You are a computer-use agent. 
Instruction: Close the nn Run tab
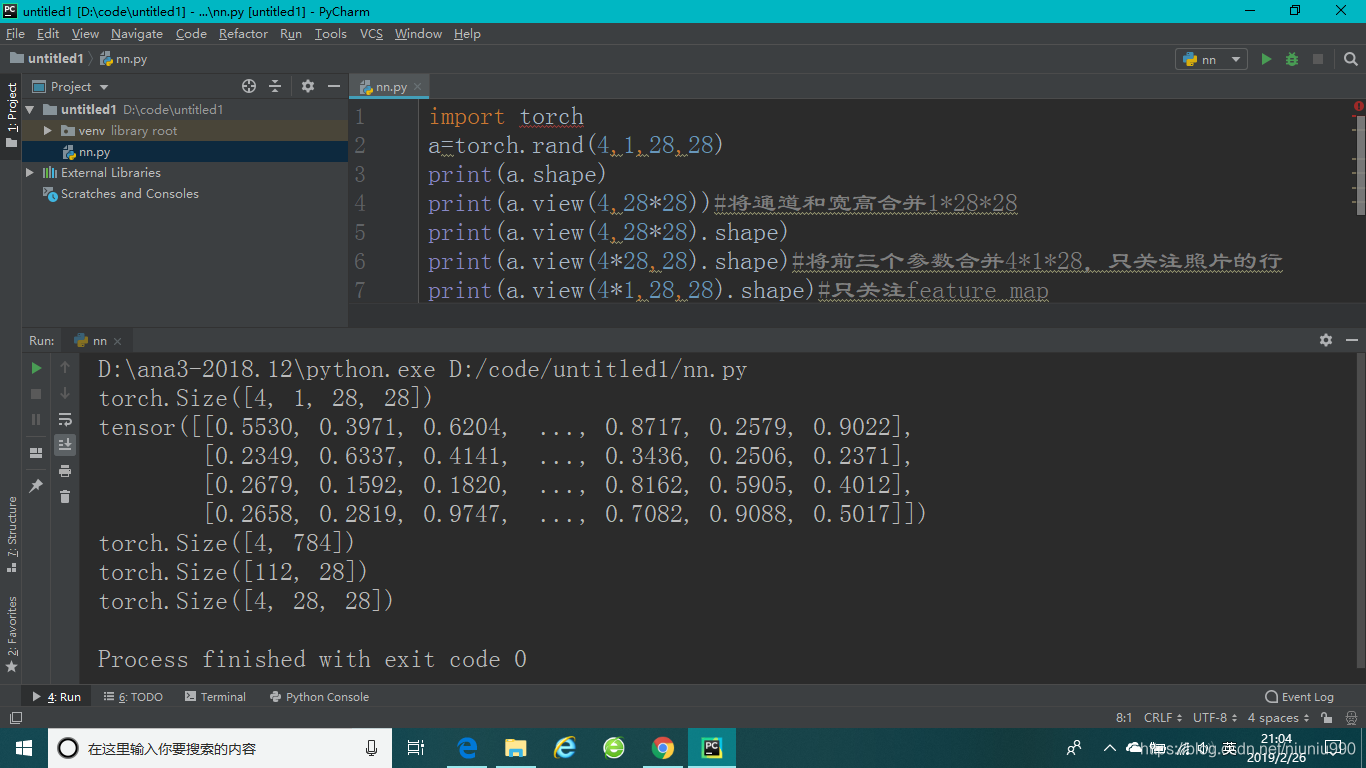pyautogui.click(x=117, y=341)
